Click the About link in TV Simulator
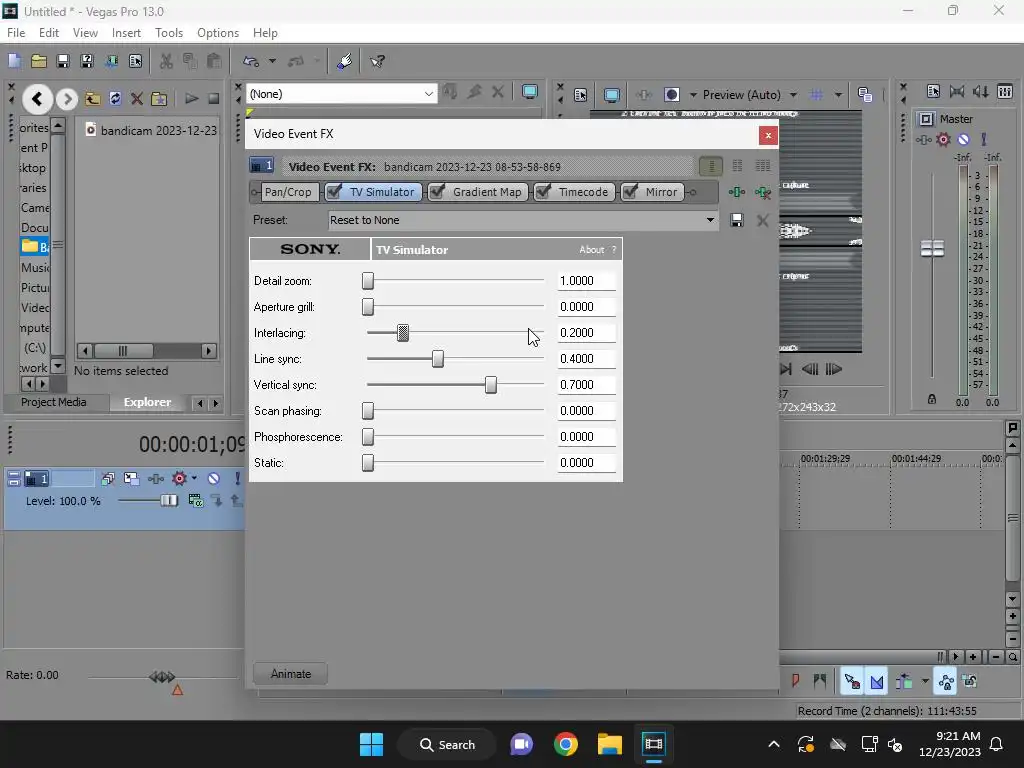This screenshot has width=1024, height=768. click(592, 249)
